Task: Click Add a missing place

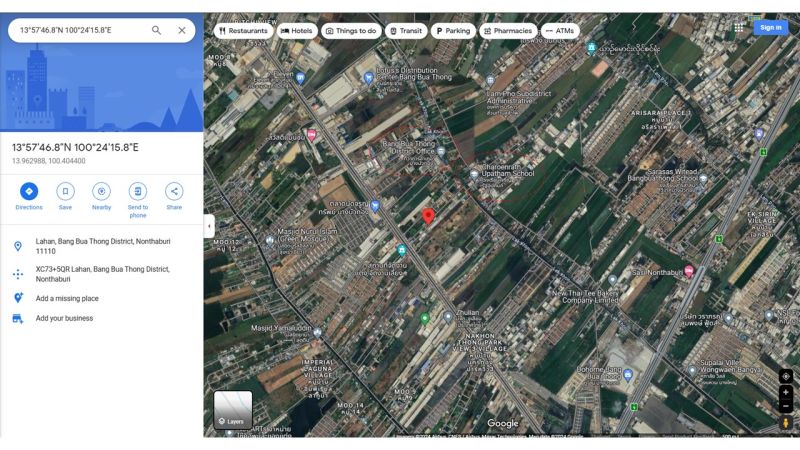Action: [x=67, y=298]
